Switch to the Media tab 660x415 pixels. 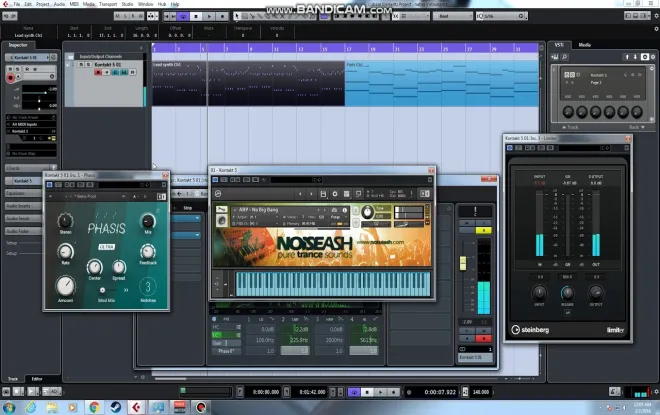pos(584,45)
